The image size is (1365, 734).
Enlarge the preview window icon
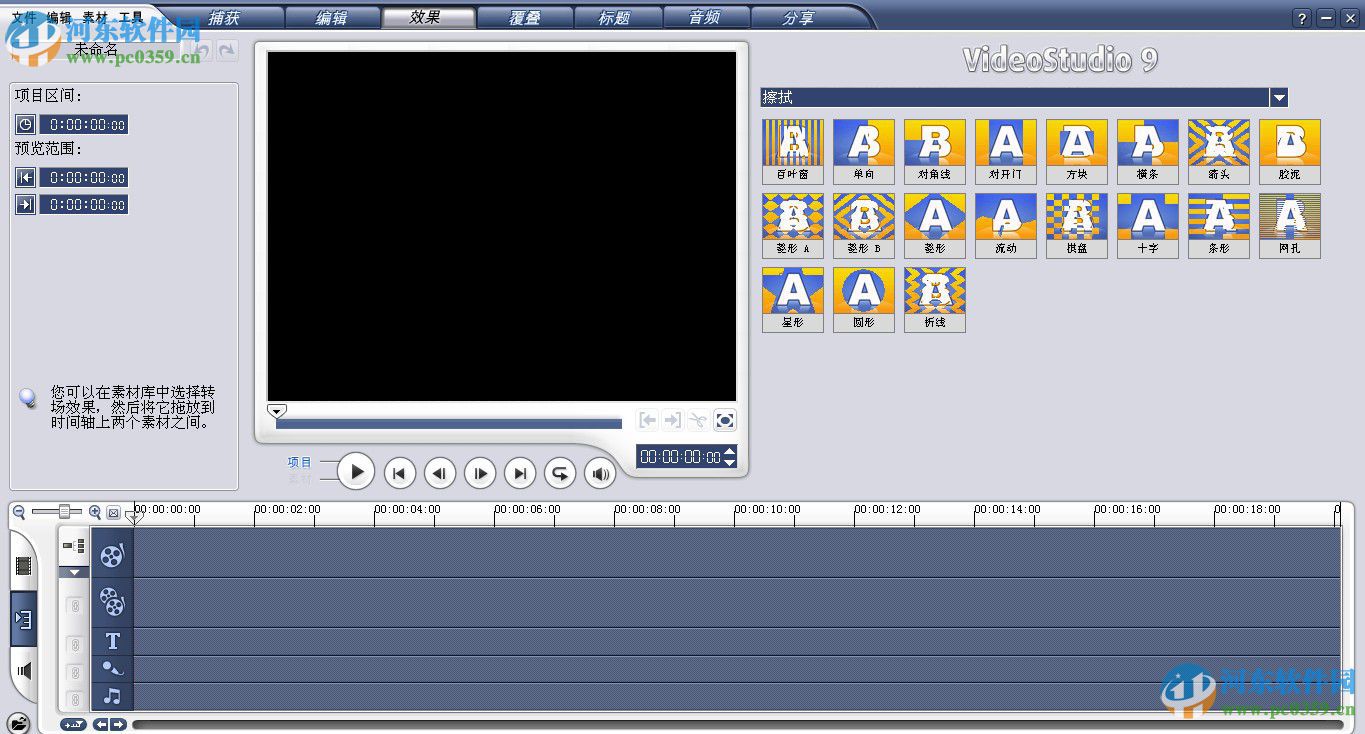725,420
